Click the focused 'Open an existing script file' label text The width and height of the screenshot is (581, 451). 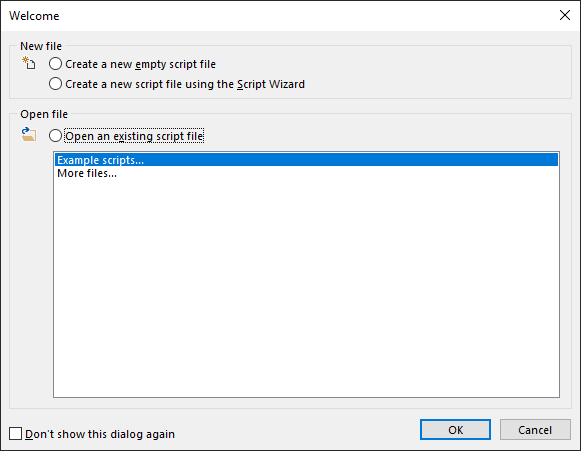[x=134, y=136]
